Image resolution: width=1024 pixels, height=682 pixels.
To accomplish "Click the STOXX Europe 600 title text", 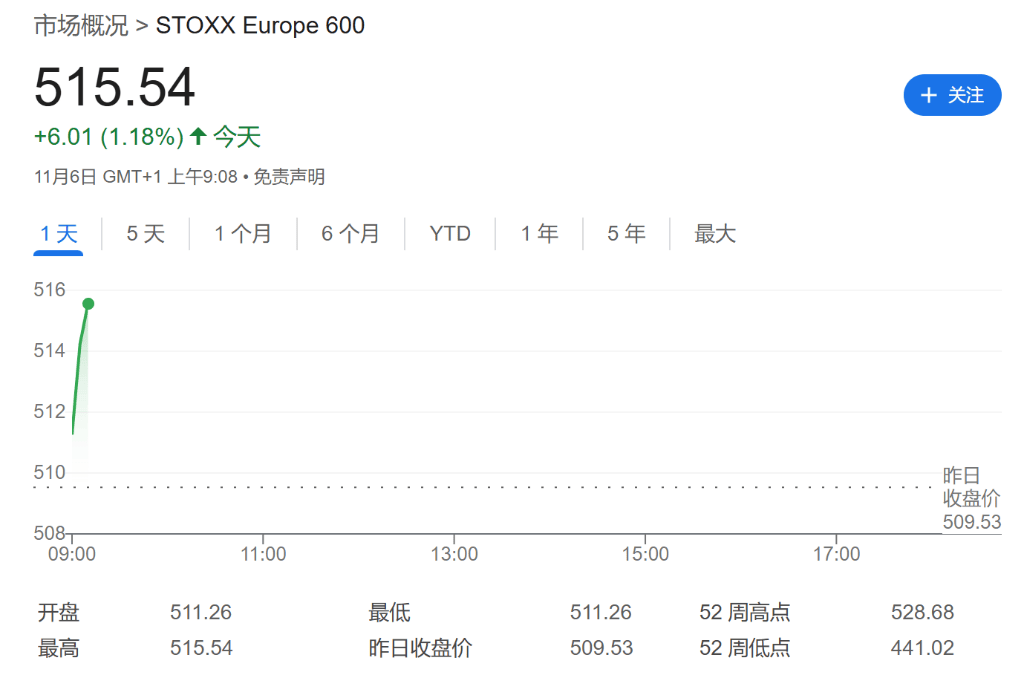I will coord(260,26).
